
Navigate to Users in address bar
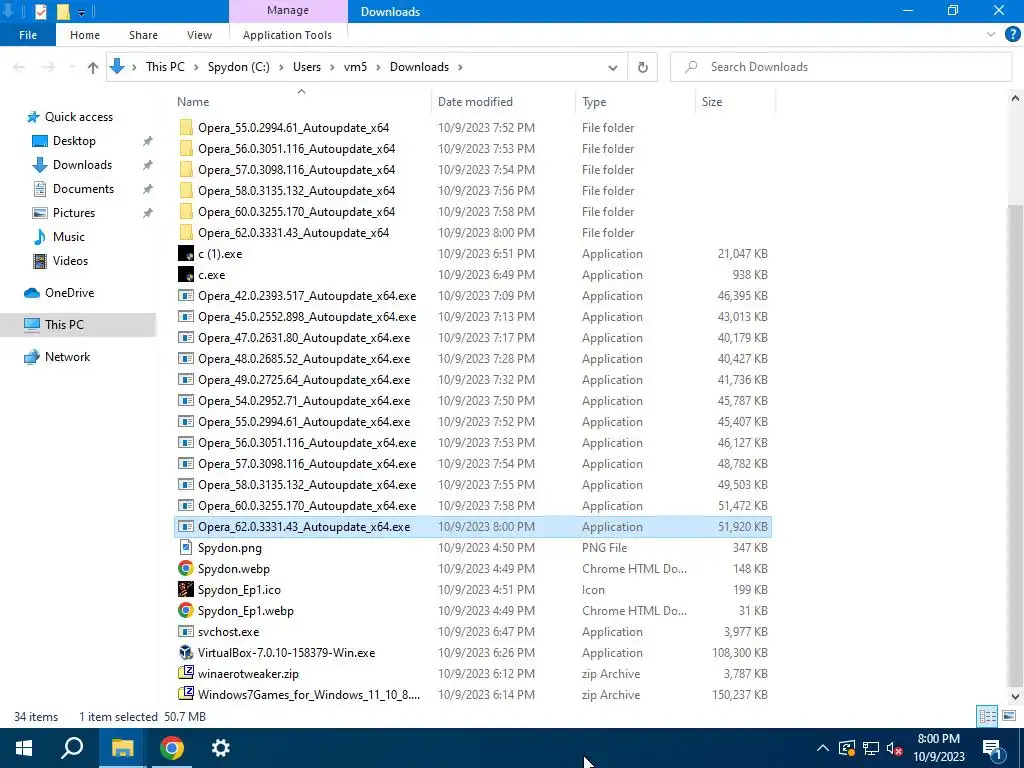307,67
